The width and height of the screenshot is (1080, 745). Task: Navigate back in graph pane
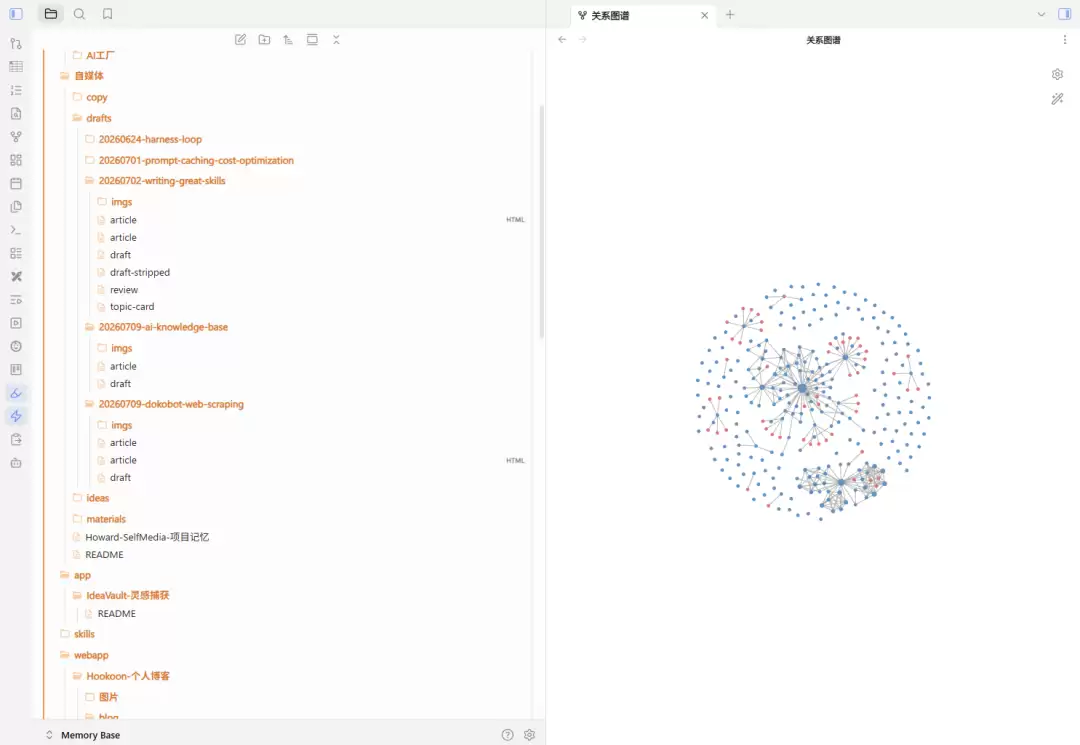coord(562,40)
